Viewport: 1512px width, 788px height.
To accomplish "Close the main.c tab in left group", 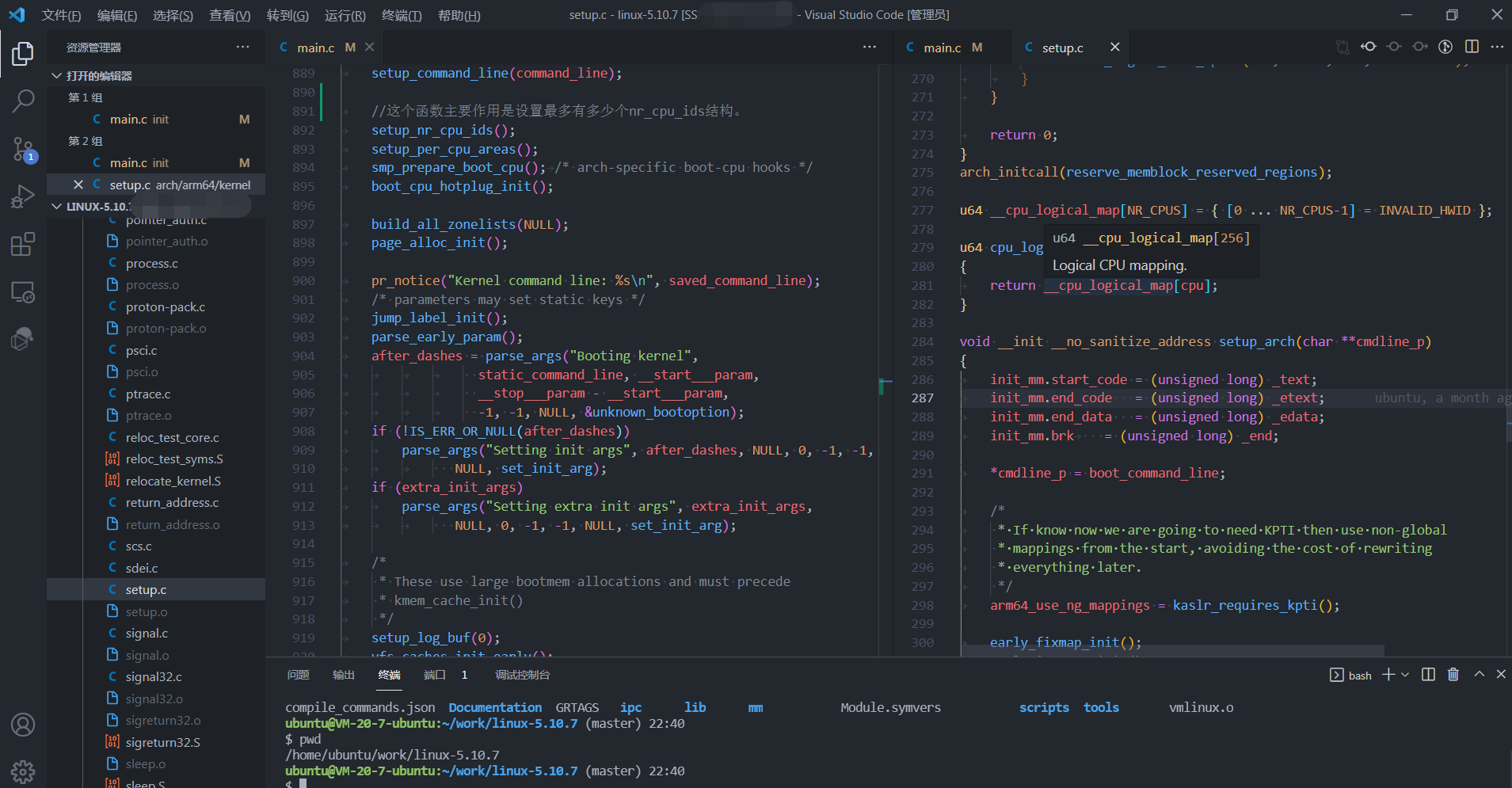I will [369, 48].
